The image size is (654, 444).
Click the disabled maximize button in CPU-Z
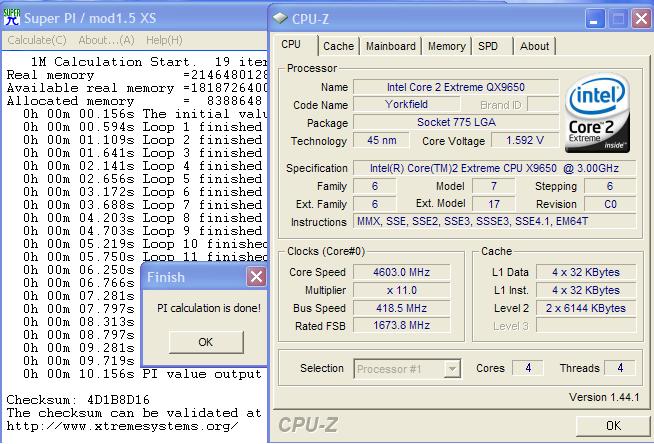point(618,19)
